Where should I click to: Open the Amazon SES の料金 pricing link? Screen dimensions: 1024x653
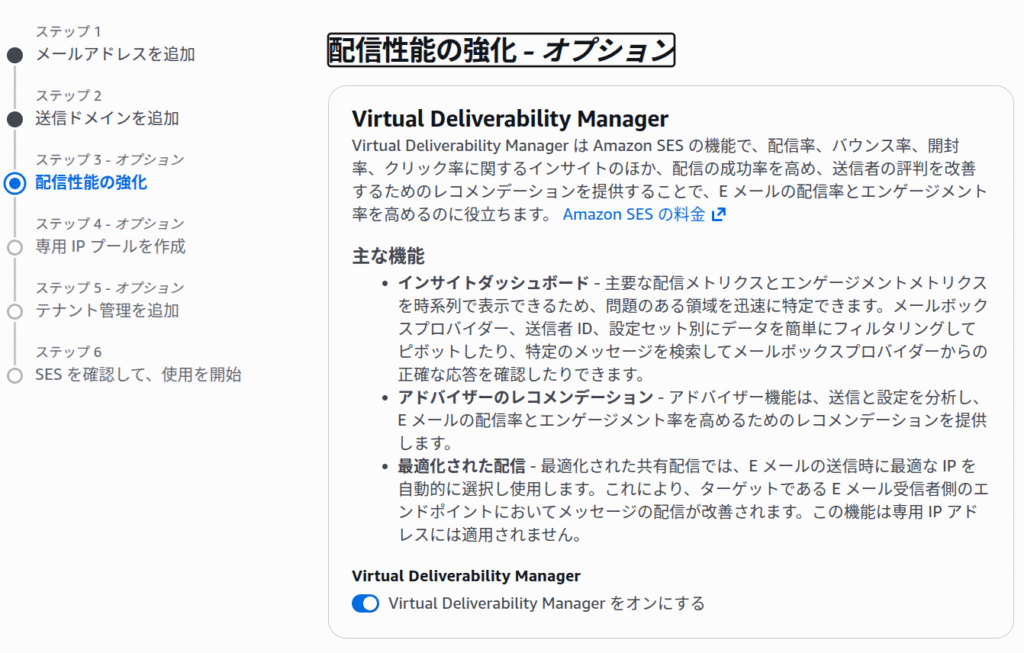[633, 214]
